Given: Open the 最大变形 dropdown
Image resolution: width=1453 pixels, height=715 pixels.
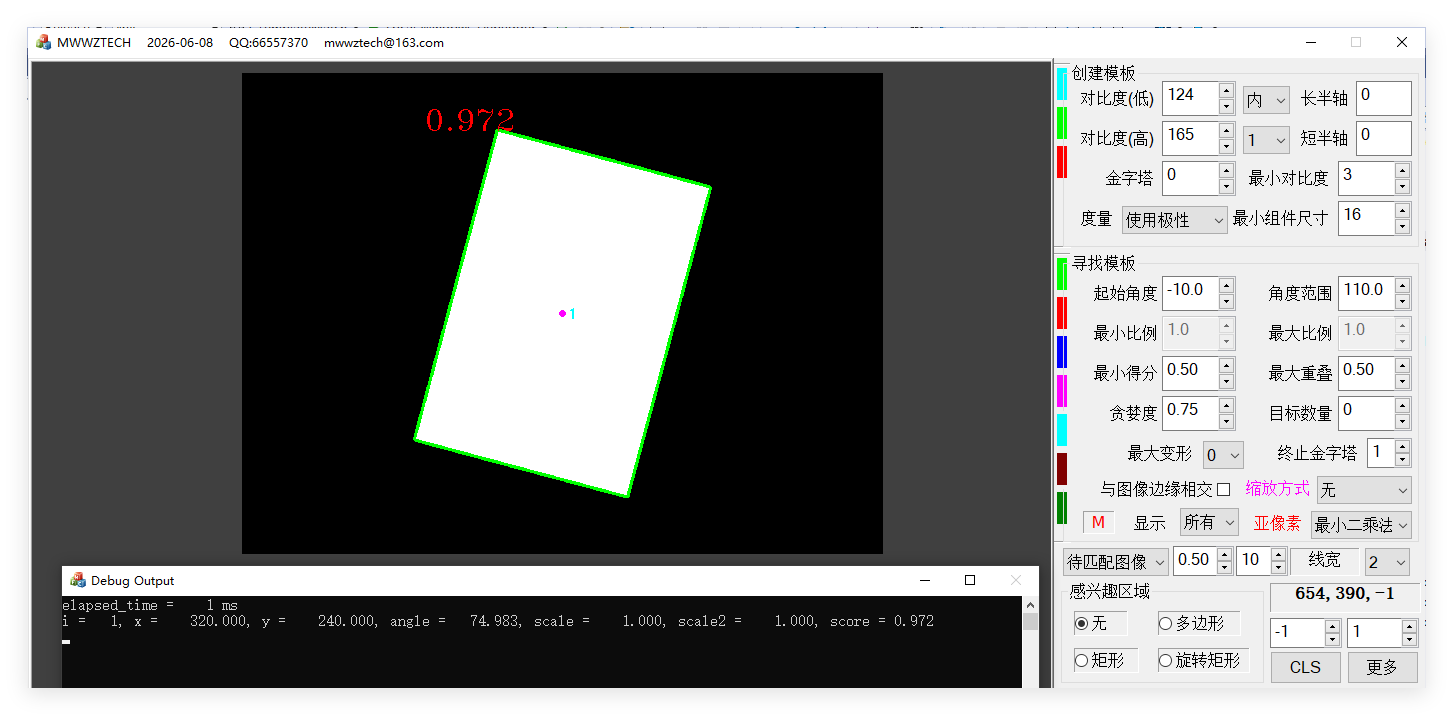Looking at the screenshot, I should click(1223, 454).
